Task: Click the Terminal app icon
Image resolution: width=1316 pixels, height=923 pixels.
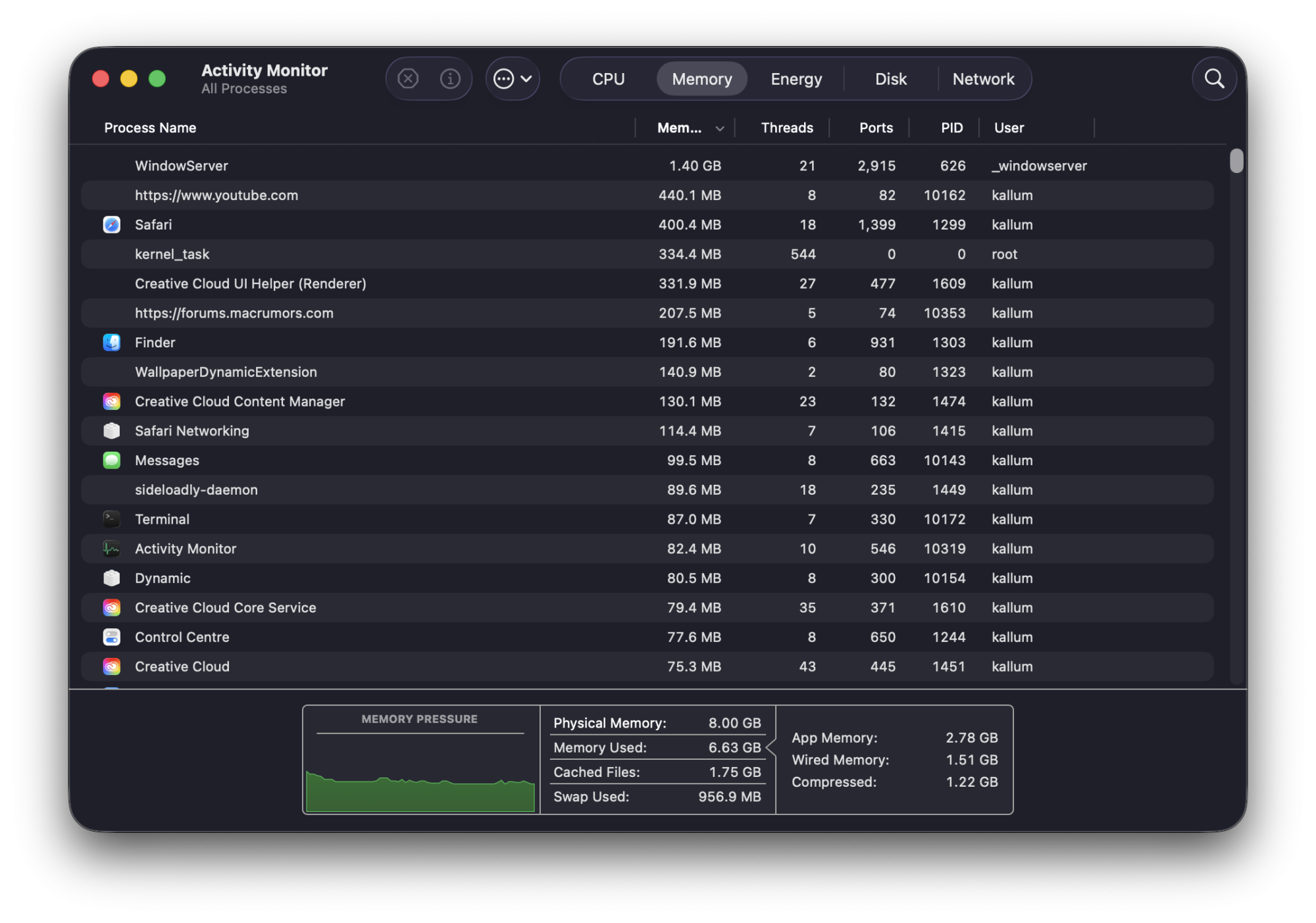Action: (112, 519)
